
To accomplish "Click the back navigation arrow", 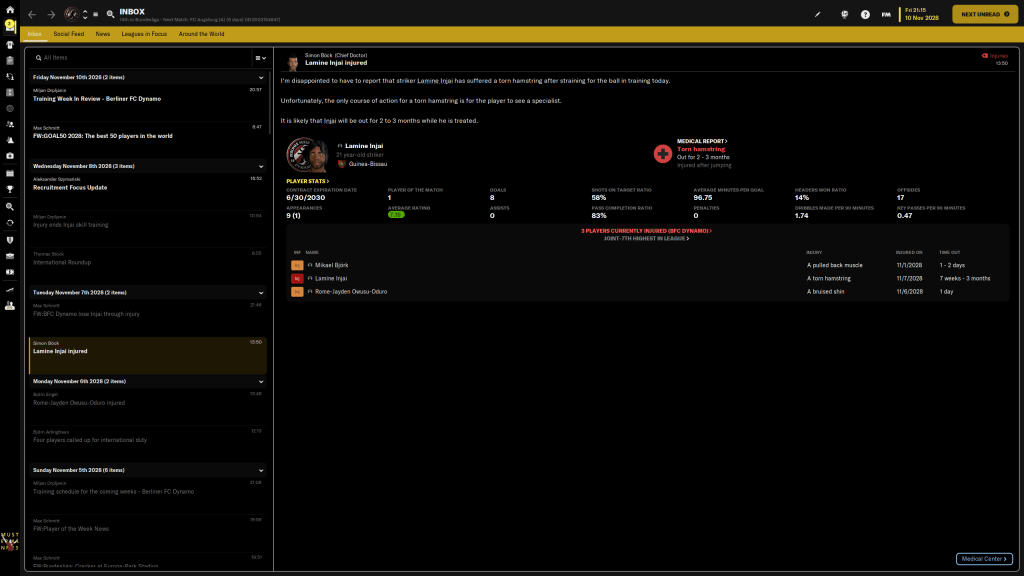I will click(x=32, y=15).
